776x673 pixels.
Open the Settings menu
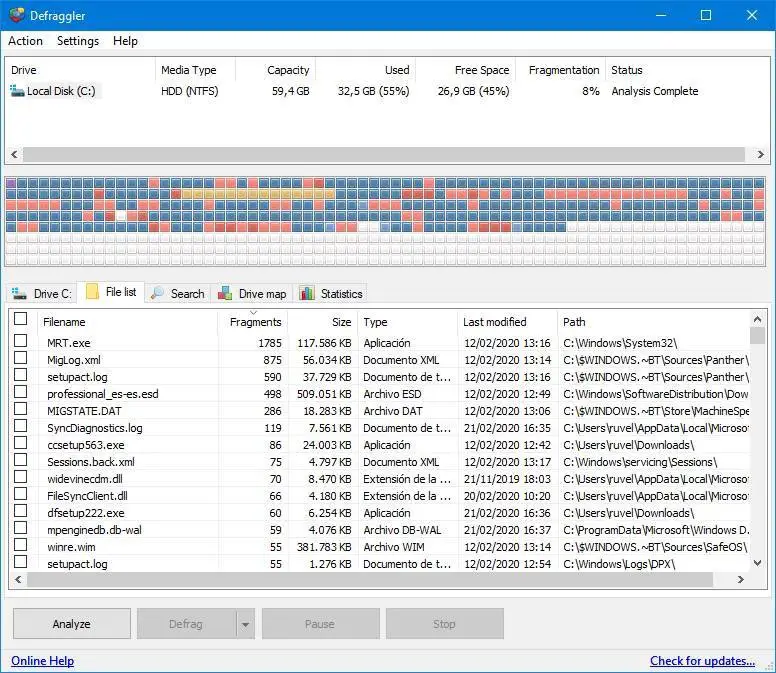point(78,41)
